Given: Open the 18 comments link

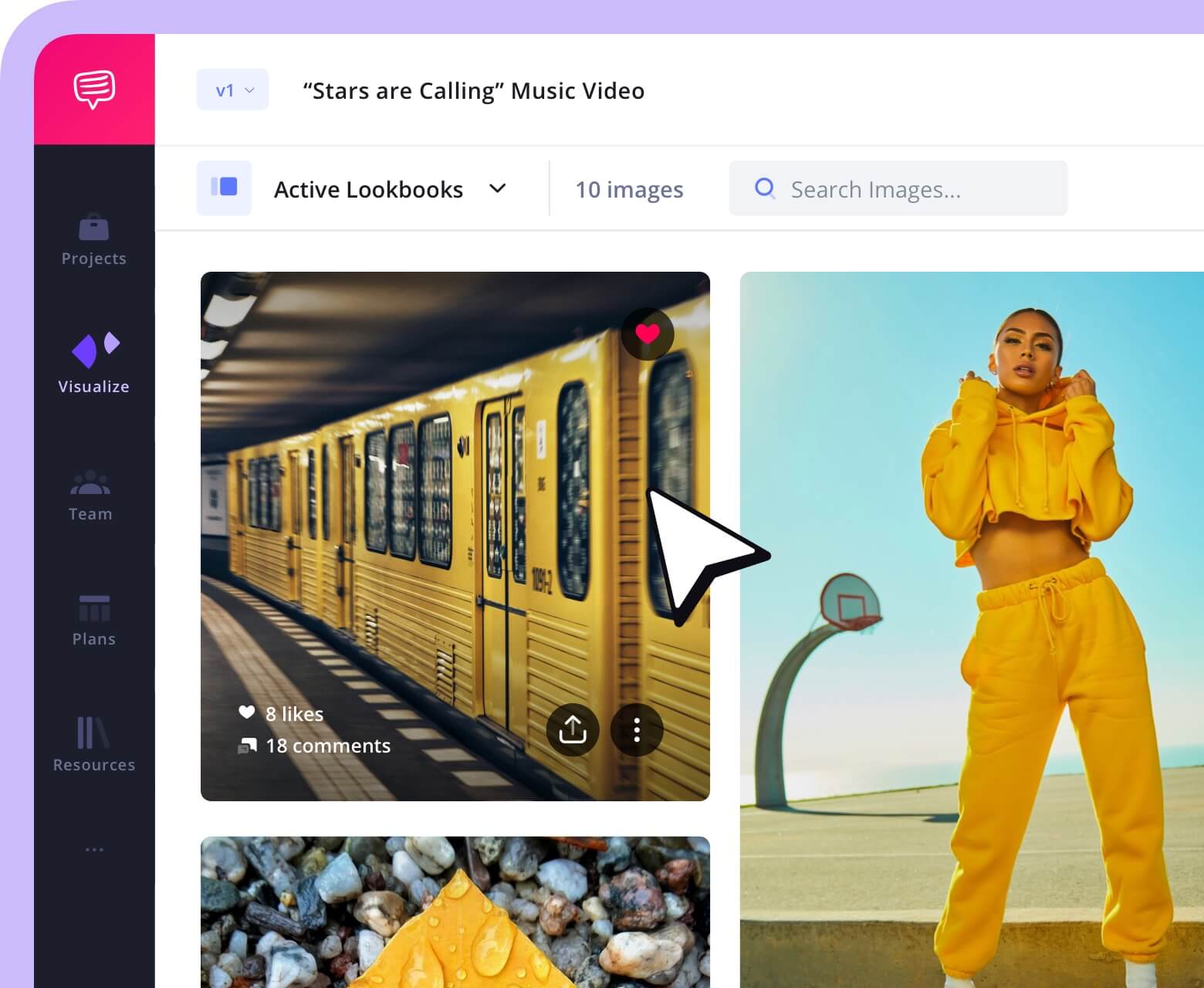Looking at the screenshot, I should (x=327, y=746).
